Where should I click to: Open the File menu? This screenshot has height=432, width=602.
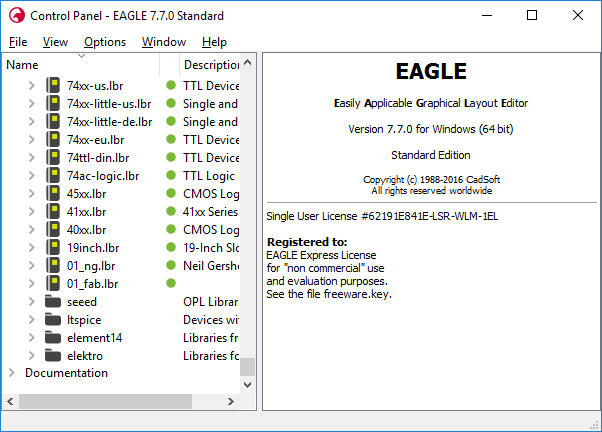point(18,42)
